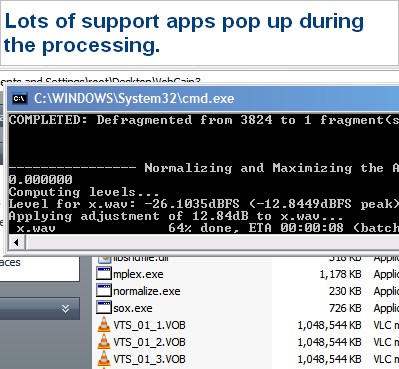Click the VLC type entry for VTS_01_2.VOB
399x369 pixels.
[x=386, y=342]
